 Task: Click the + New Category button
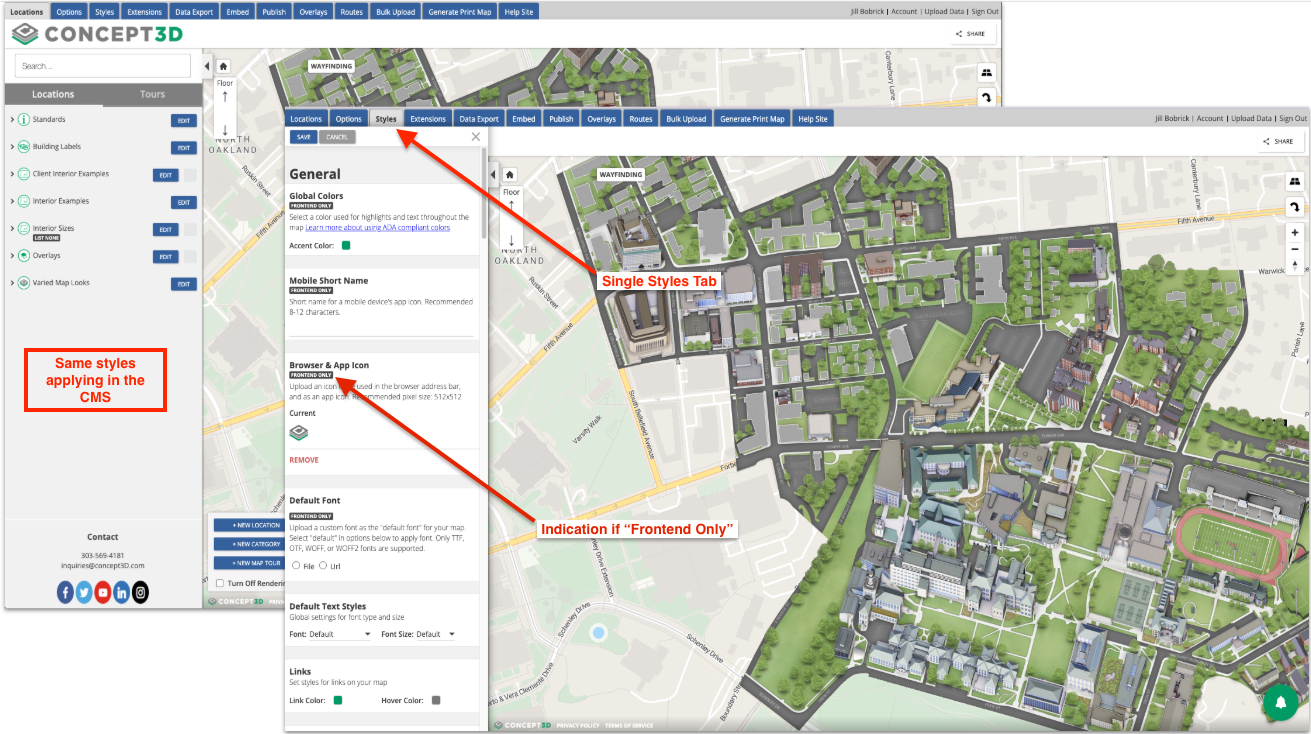(x=247, y=544)
